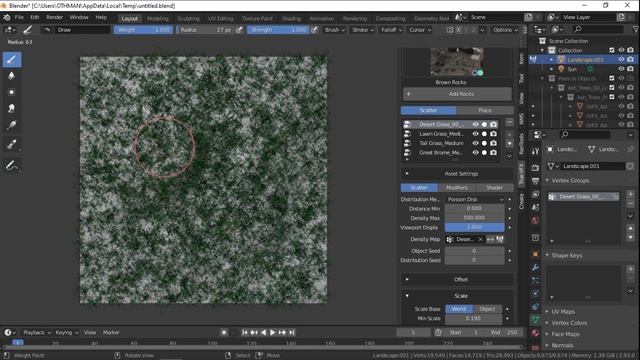
Task: Adjust the brush Strength slider
Action: [x=278, y=30]
